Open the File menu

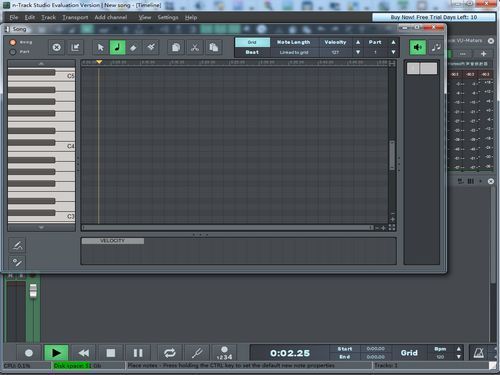(14, 17)
